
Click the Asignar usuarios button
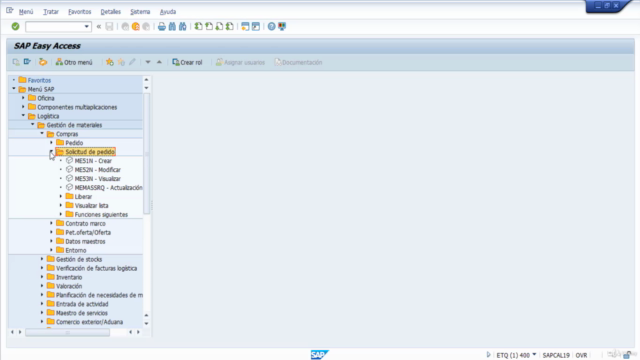[240, 62]
